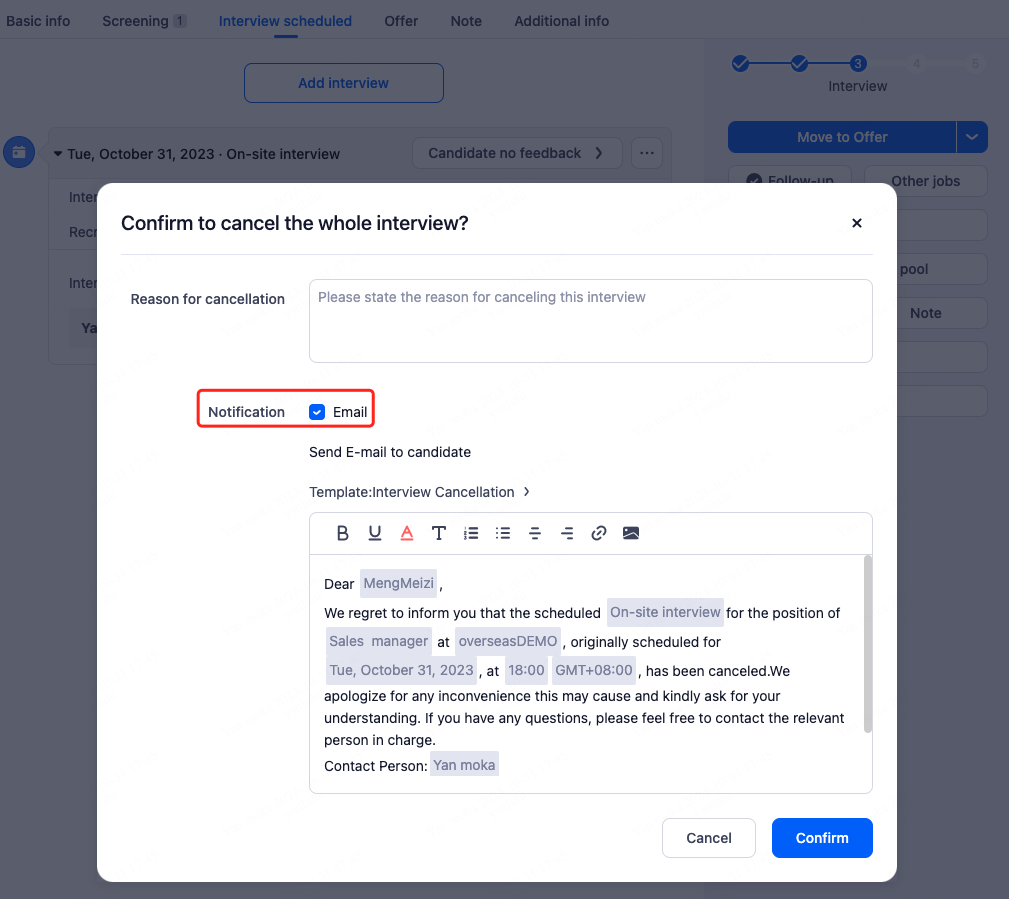
Task: Close the cancel interview dialog
Action: point(856,224)
